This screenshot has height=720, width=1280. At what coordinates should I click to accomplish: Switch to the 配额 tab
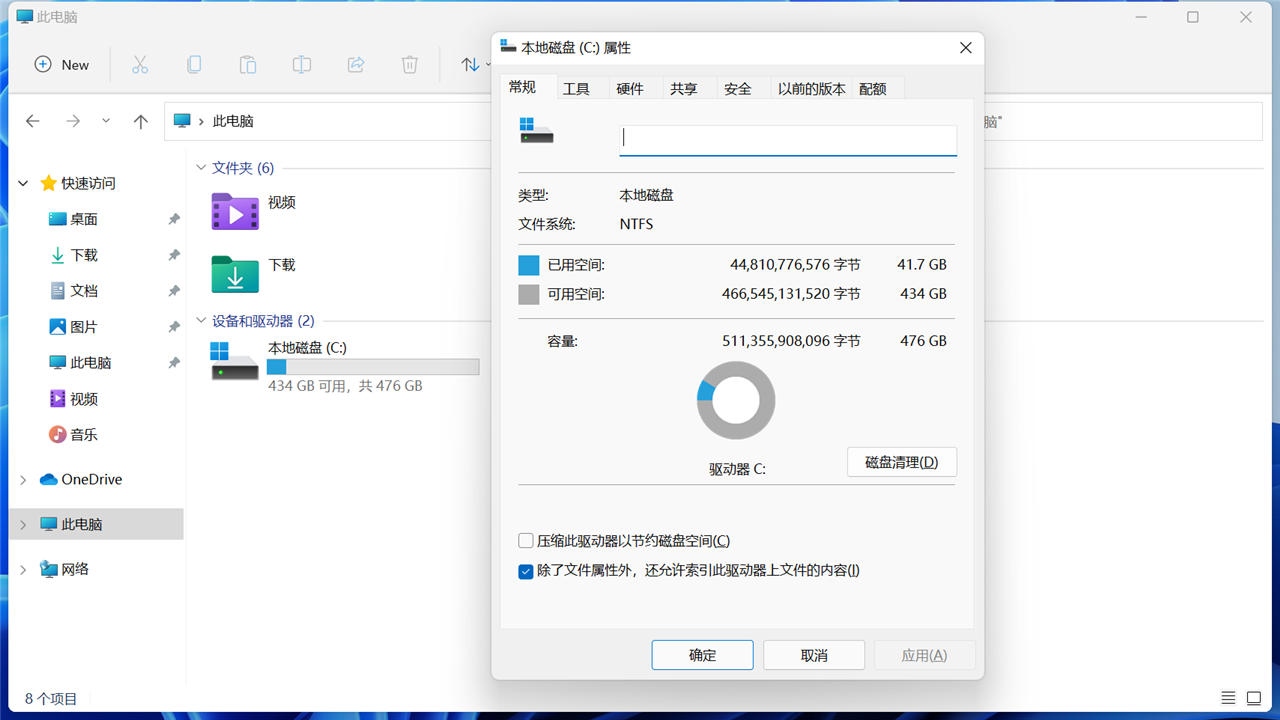coord(873,89)
